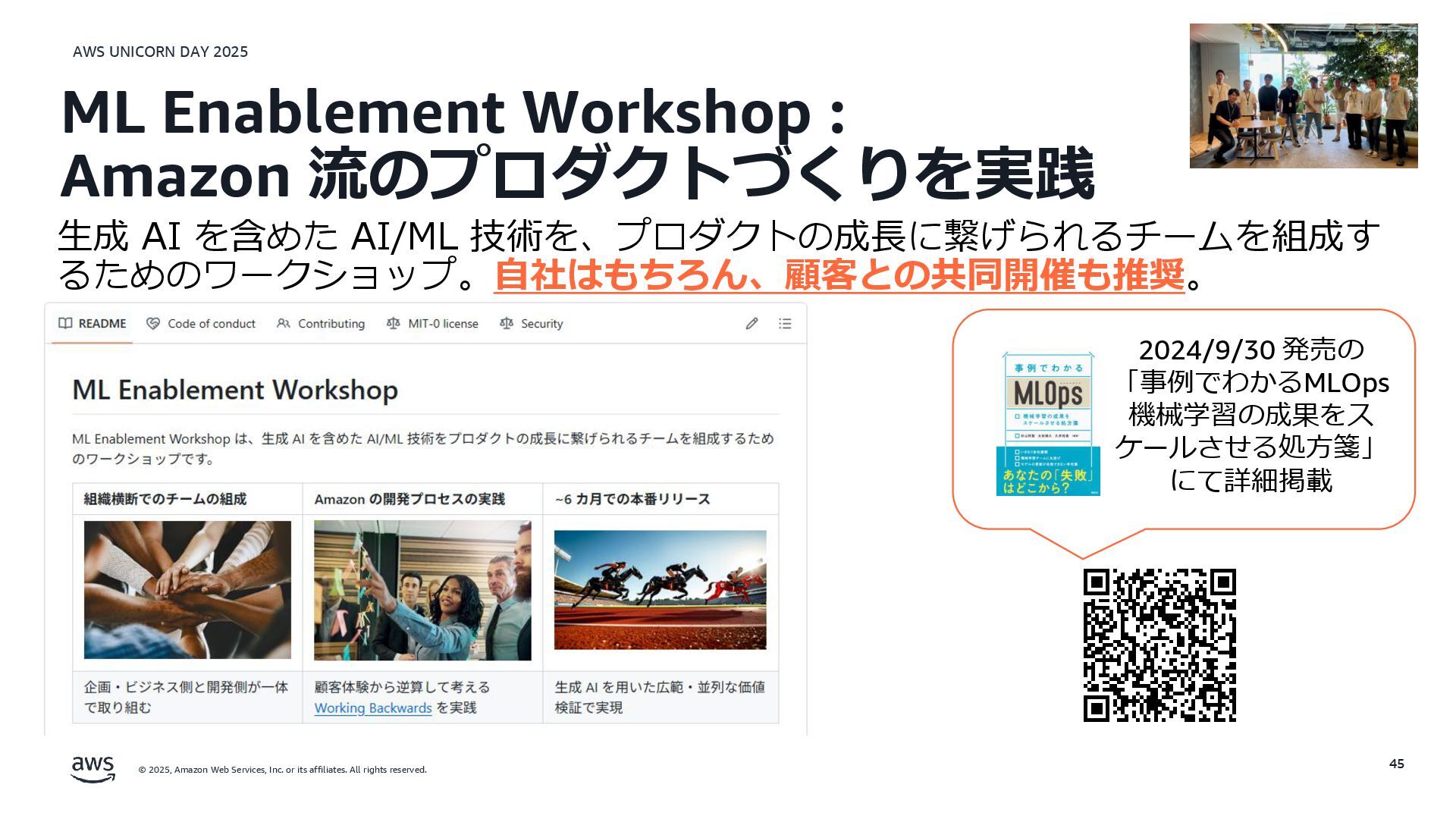Click the Code of conduct heart icon
The height and width of the screenshot is (819, 1456).
(x=153, y=324)
